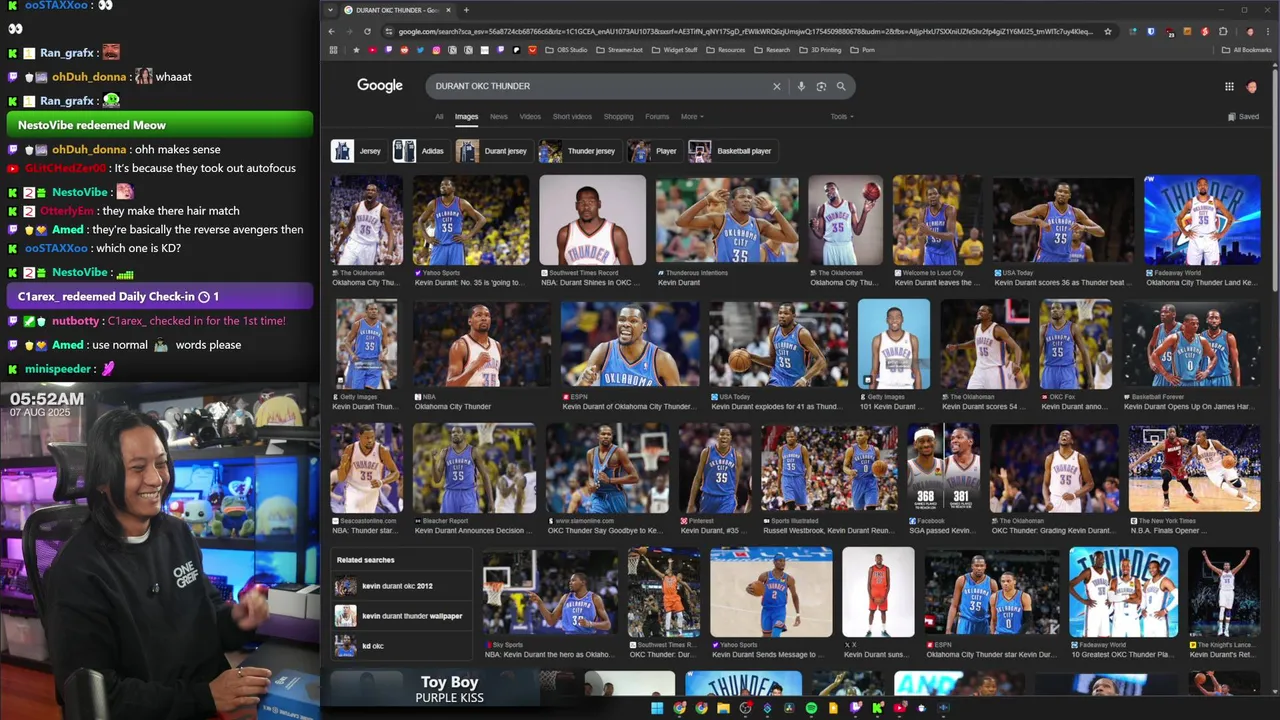The width and height of the screenshot is (1280, 720).
Task: Go back using the browser back arrow
Action: [332, 31]
